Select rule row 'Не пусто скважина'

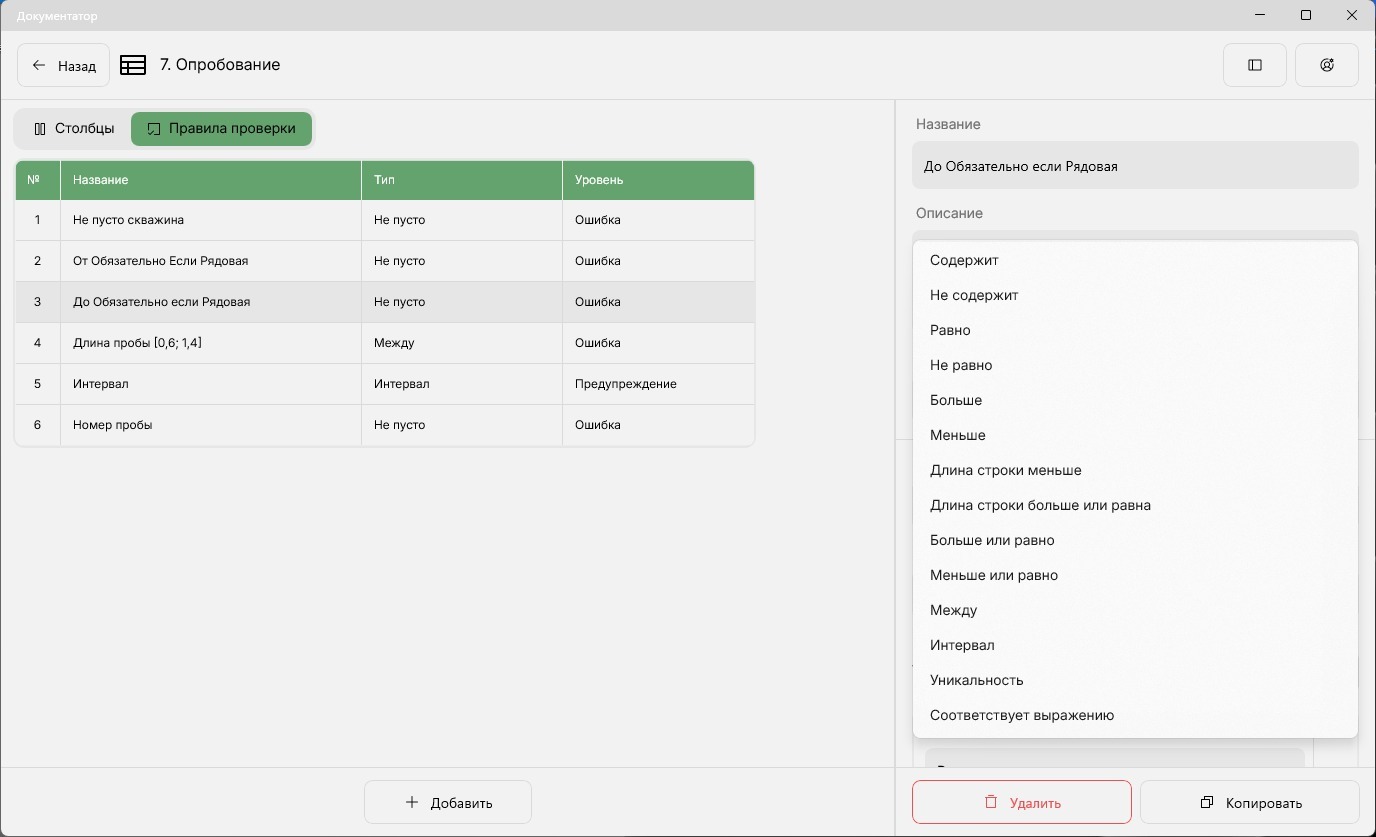(384, 220)
